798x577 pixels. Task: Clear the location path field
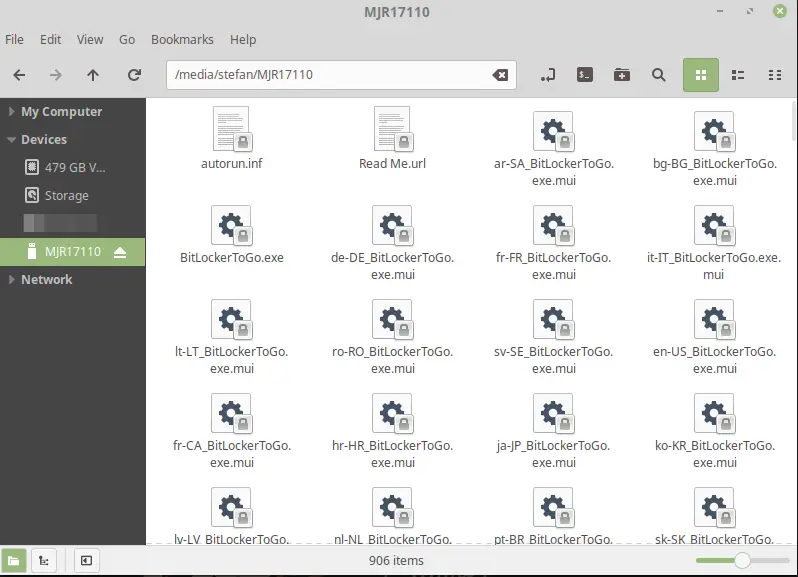pyautogui.click(x=500, y=75)
